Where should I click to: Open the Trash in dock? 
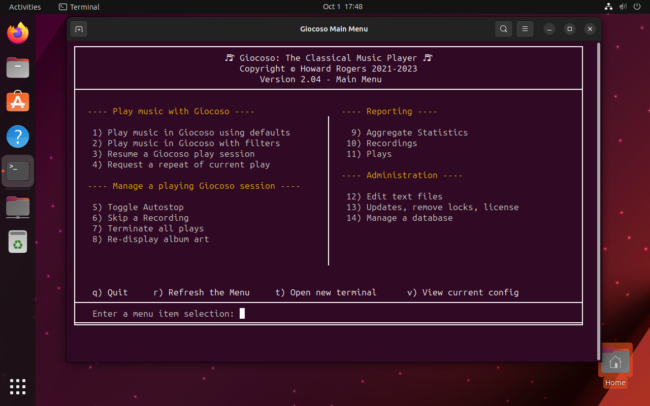(x=17, y=241)
